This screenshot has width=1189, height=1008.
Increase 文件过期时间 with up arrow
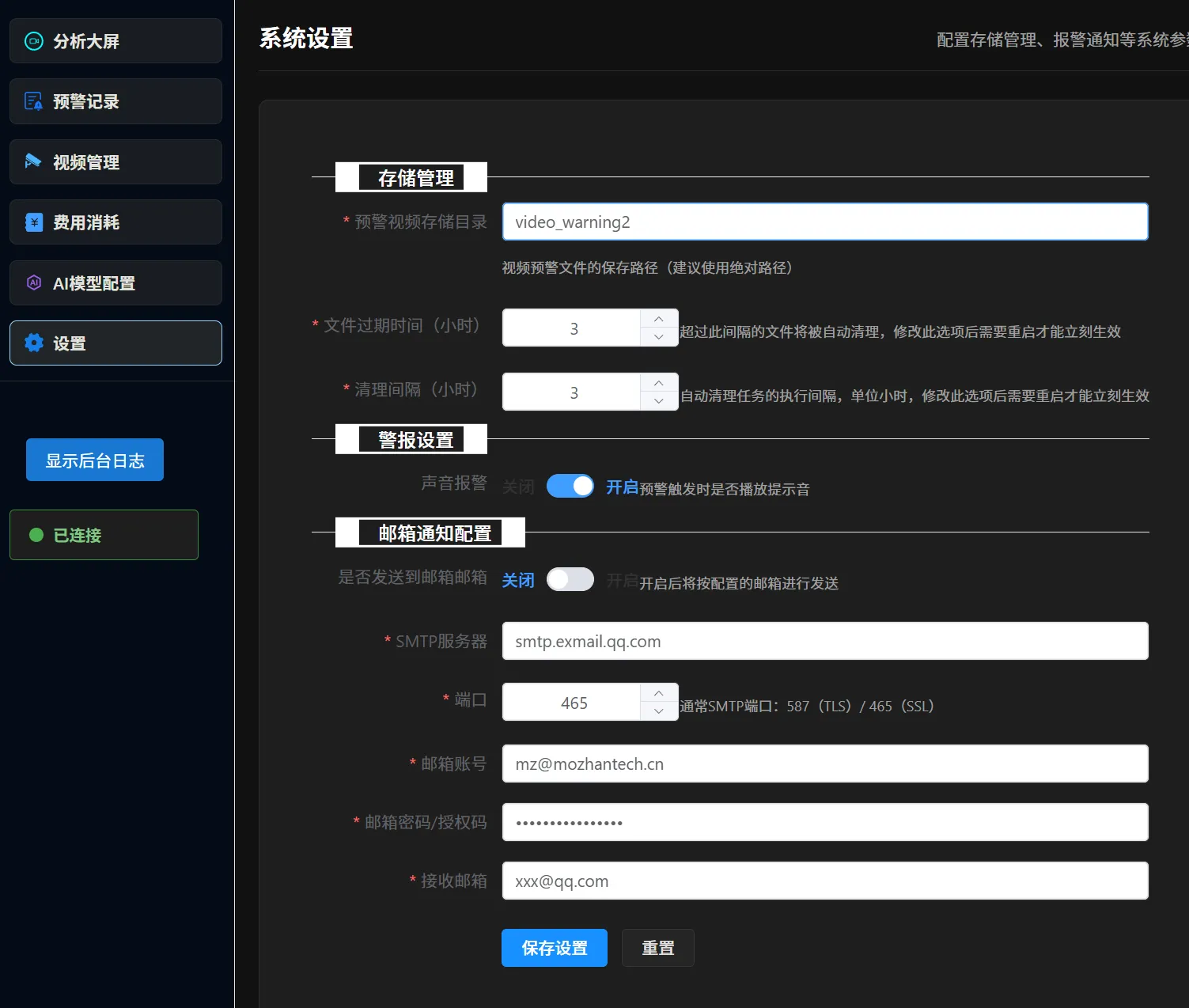coord(658,319)
